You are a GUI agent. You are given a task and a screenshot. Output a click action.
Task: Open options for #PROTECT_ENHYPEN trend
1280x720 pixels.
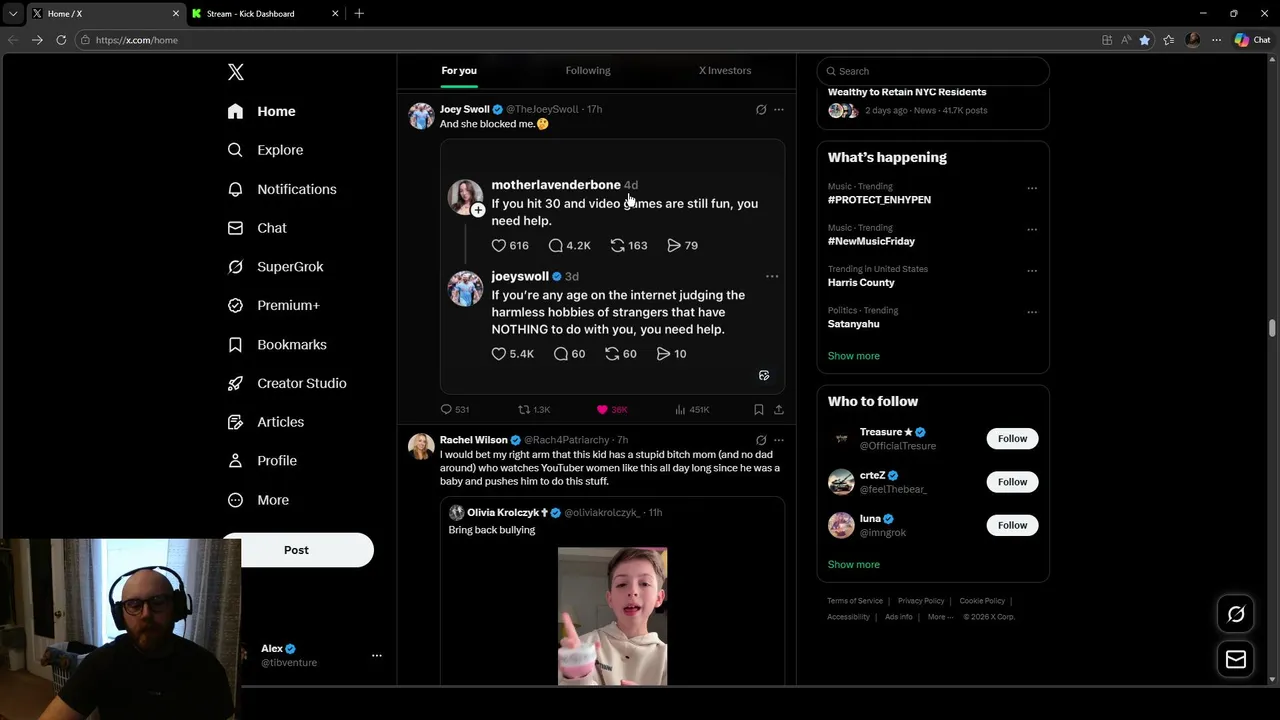(1032, 188)
